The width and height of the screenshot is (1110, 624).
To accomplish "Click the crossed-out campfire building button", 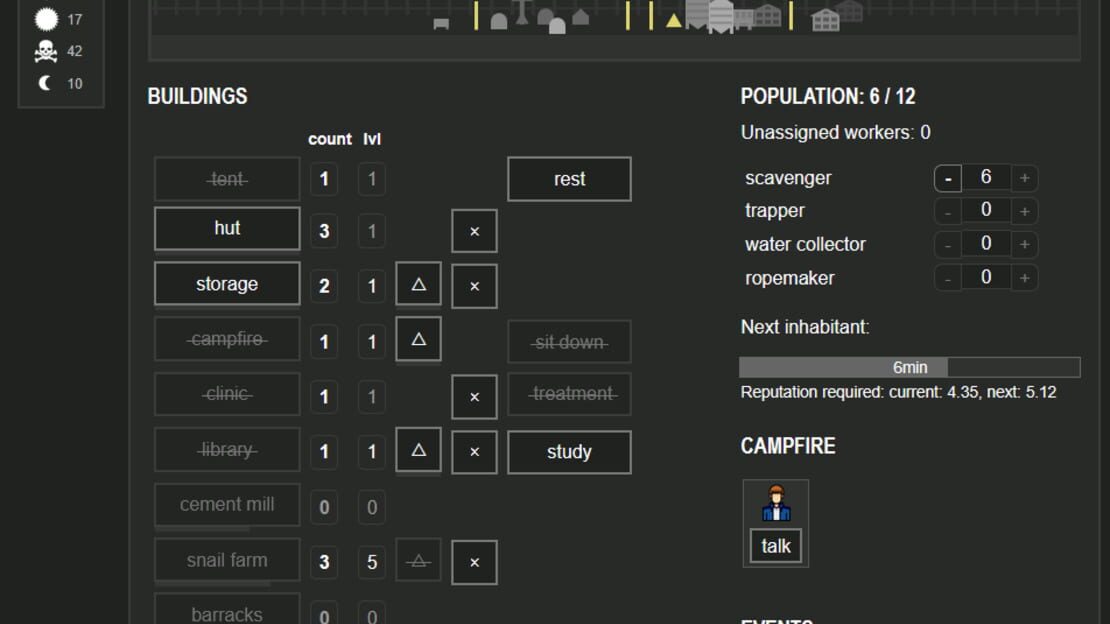I will [x=227, y=339].
